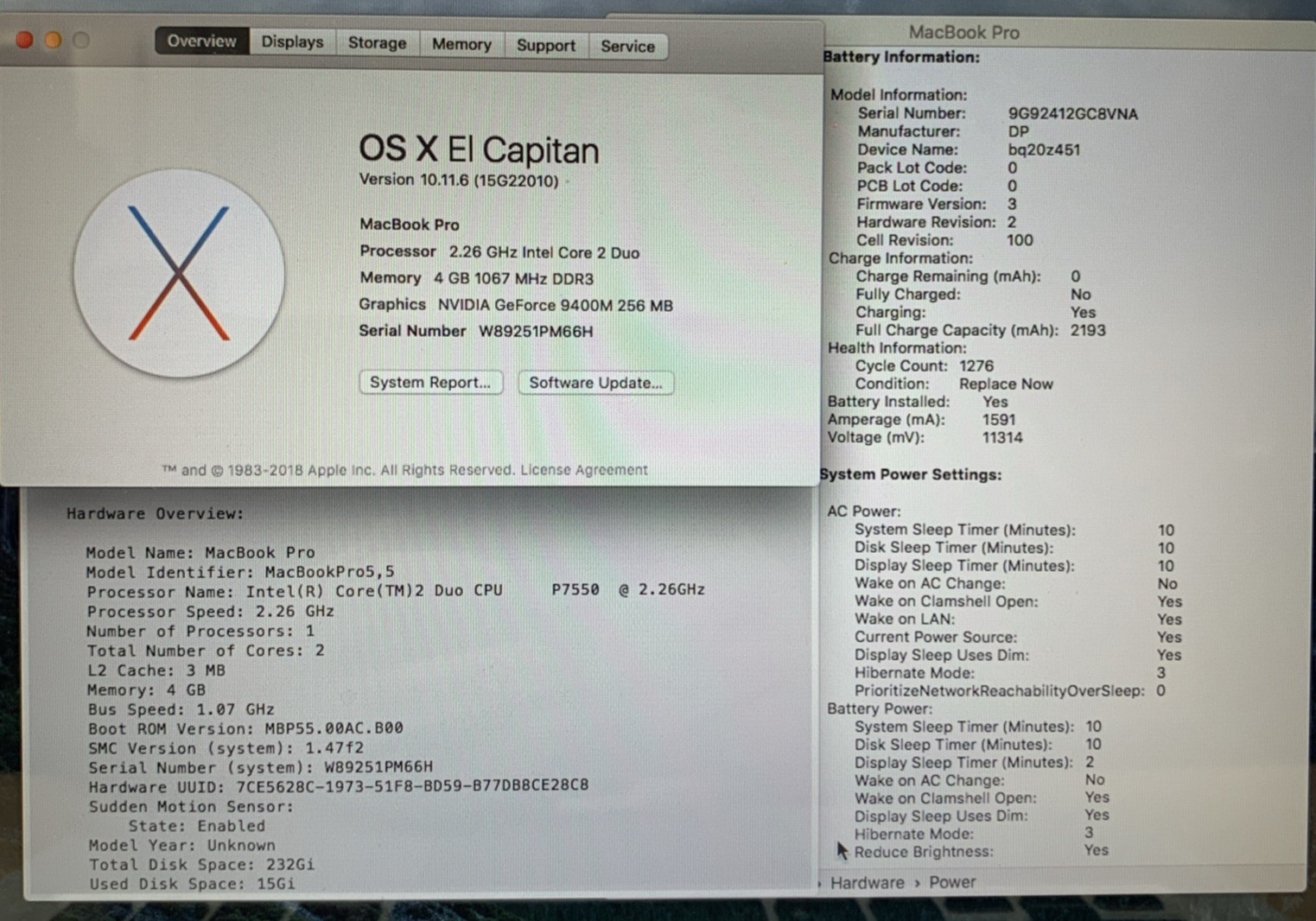Click "Amperage (mA): 1591" line
1316x921 pixels.
point(921,420)
